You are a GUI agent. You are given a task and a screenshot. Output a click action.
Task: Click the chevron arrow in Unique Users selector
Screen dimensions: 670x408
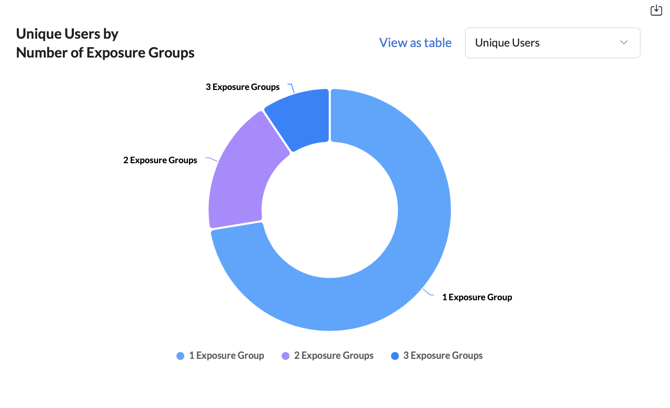(x=624, y=43)
